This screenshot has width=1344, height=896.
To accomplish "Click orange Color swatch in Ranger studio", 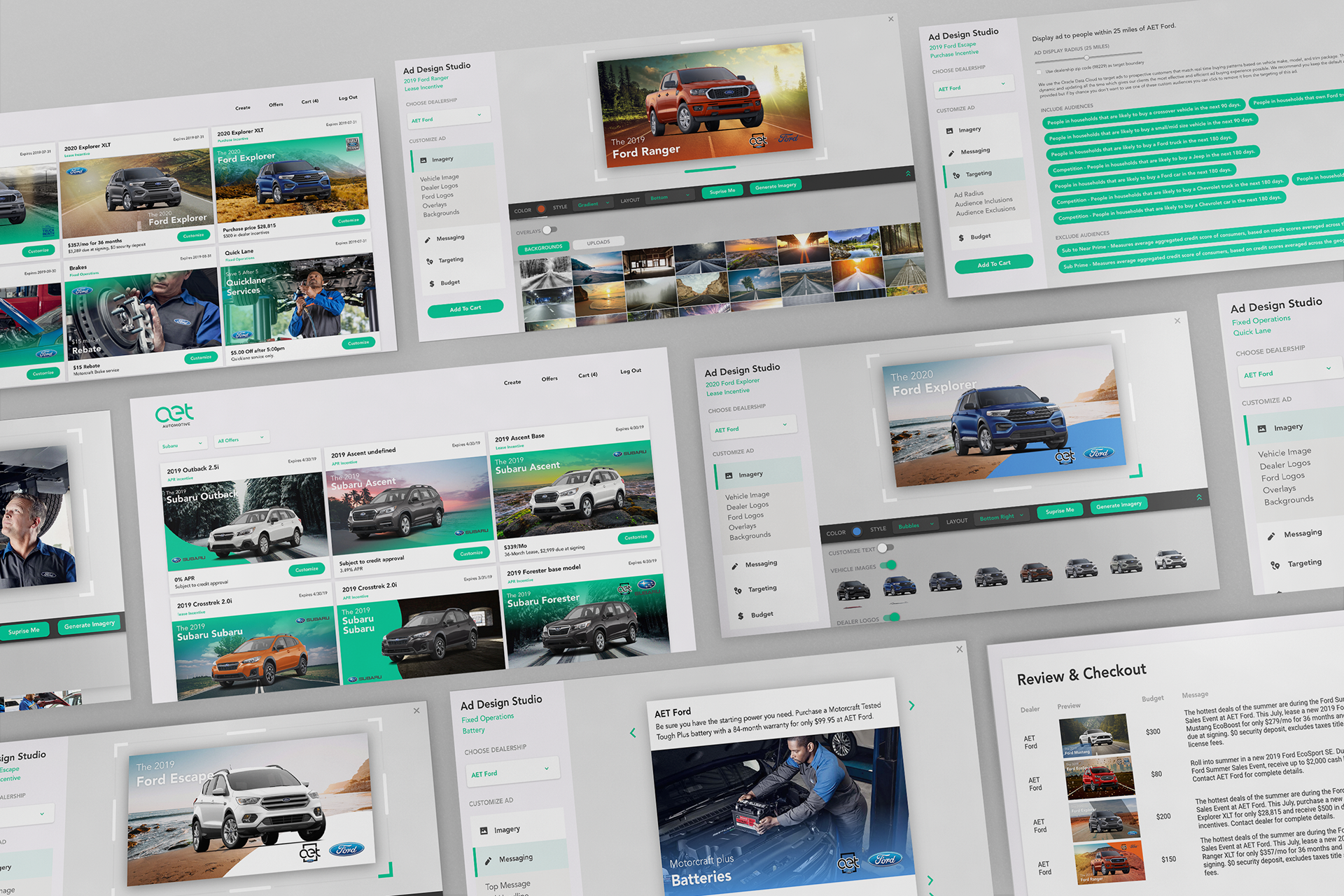I will point(541,209).
